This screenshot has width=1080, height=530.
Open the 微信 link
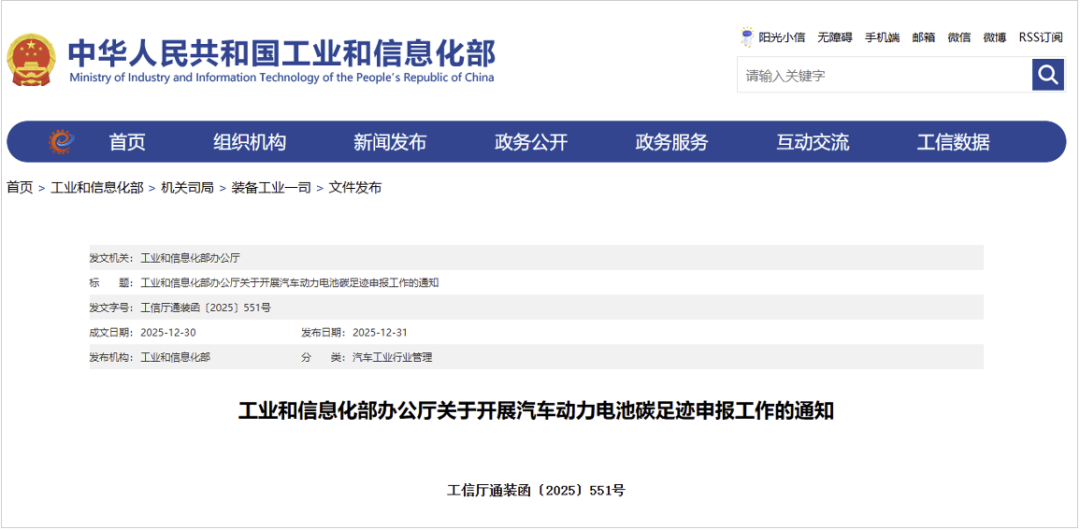click(x=959, y=38)
